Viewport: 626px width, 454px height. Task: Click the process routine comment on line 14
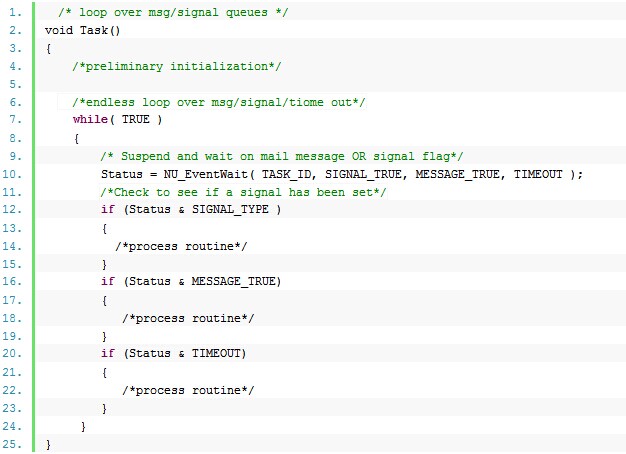coord(181,246)
